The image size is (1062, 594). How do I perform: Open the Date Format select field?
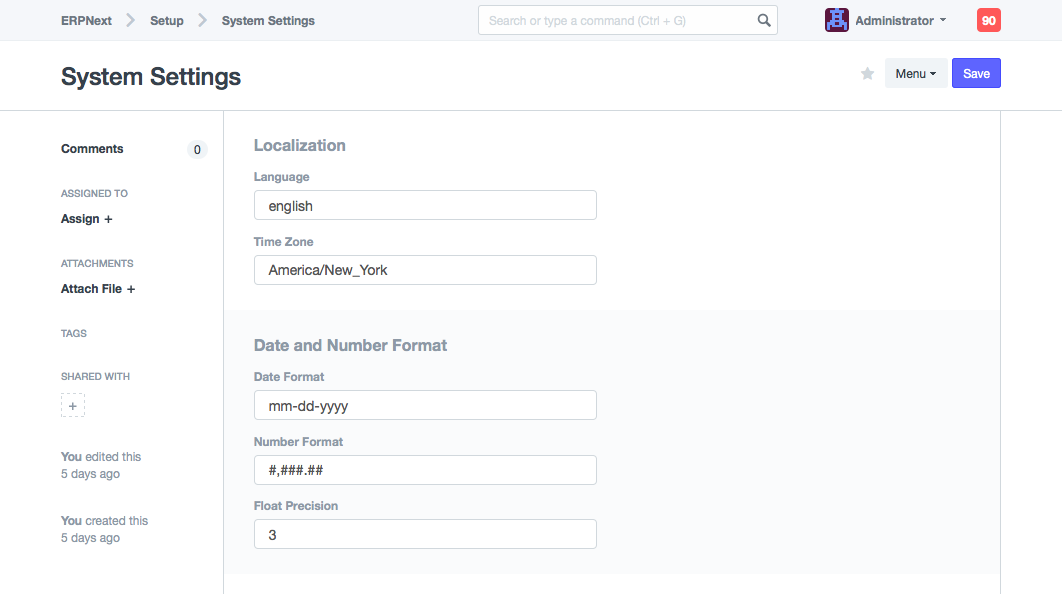(x=425, y=405)
